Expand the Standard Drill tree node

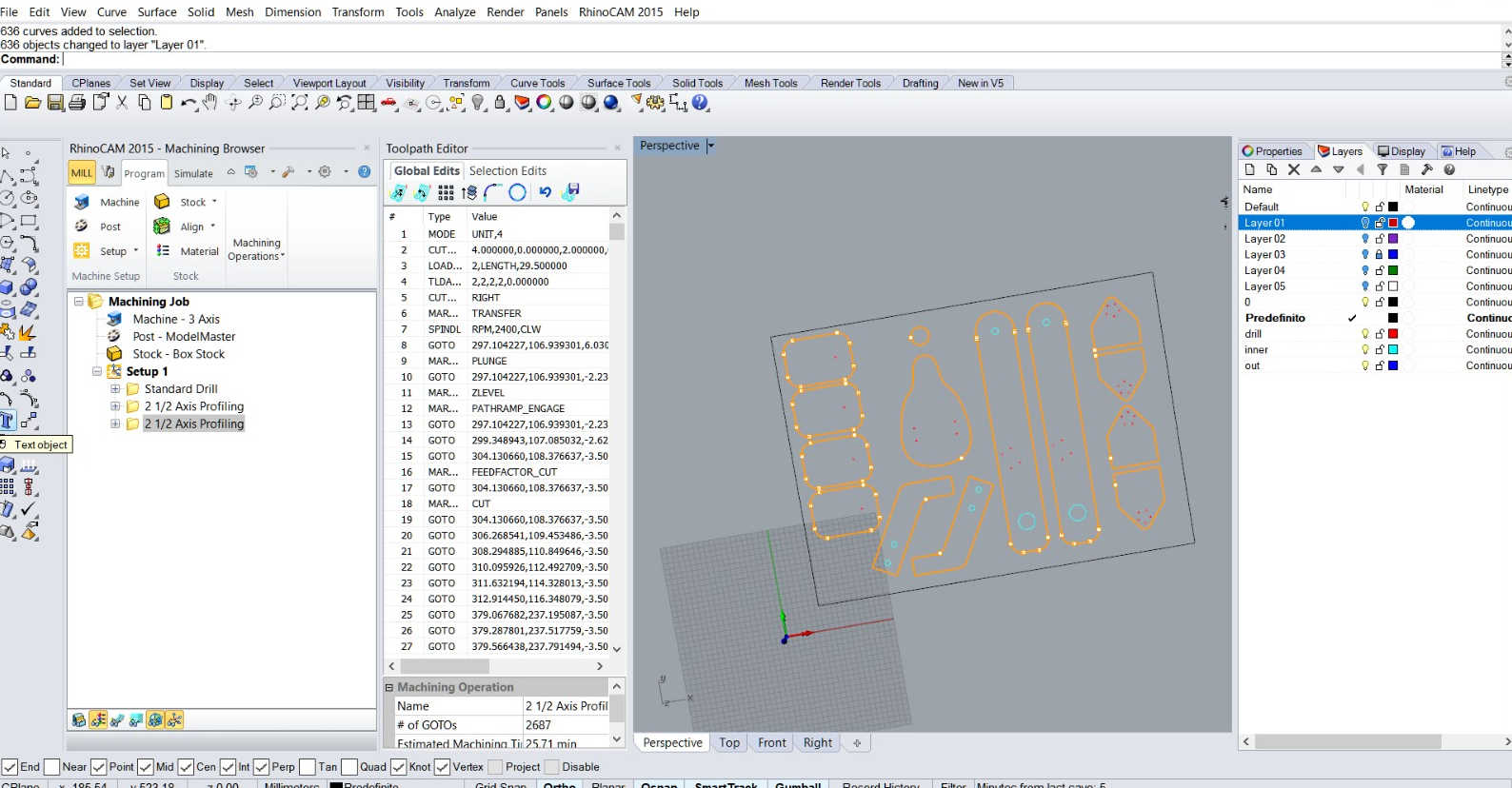(x=115, y=389)
